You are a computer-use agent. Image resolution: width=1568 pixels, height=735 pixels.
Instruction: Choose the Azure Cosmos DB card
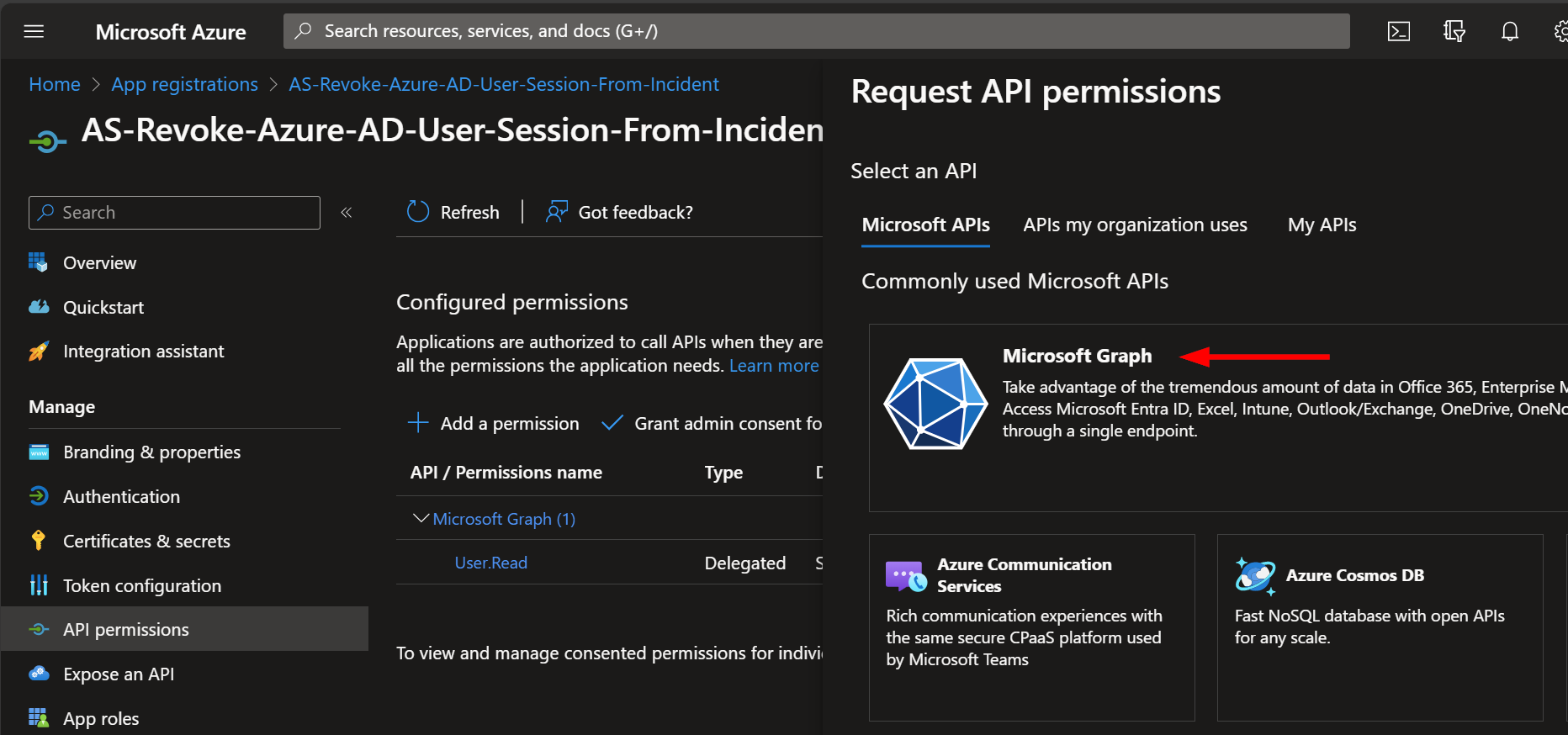pos(1380,627)
